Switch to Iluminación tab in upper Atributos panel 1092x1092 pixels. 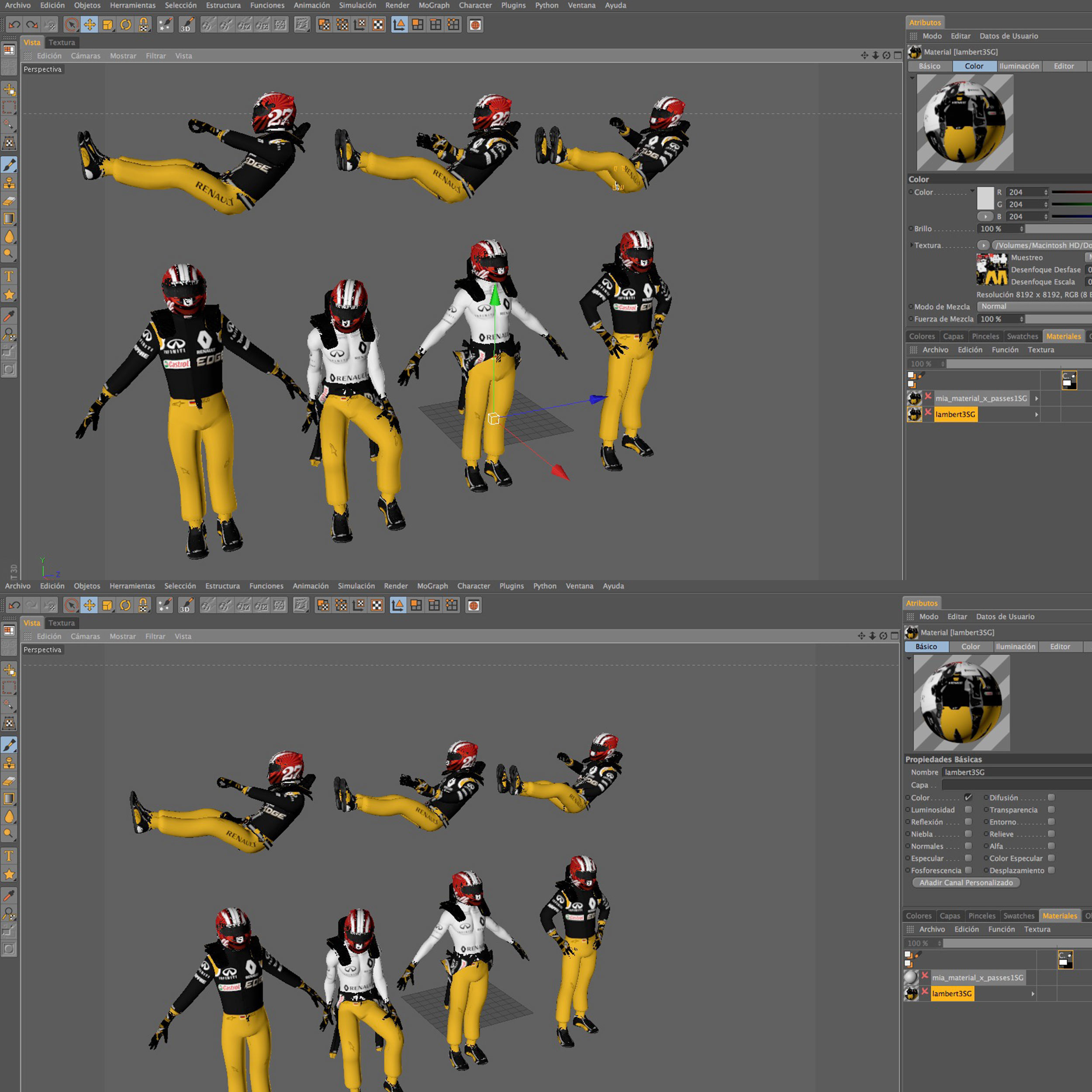pyautogui.click(x=1019, y=66)
